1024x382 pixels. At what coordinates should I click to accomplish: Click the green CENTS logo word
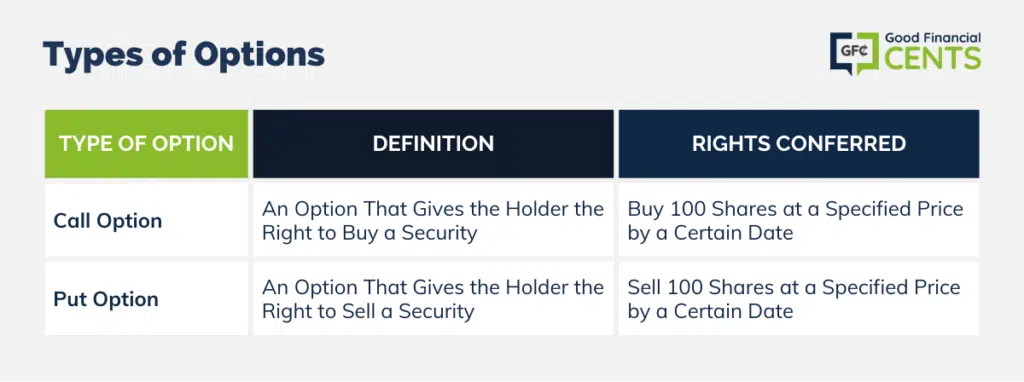[x=932, y=59]
